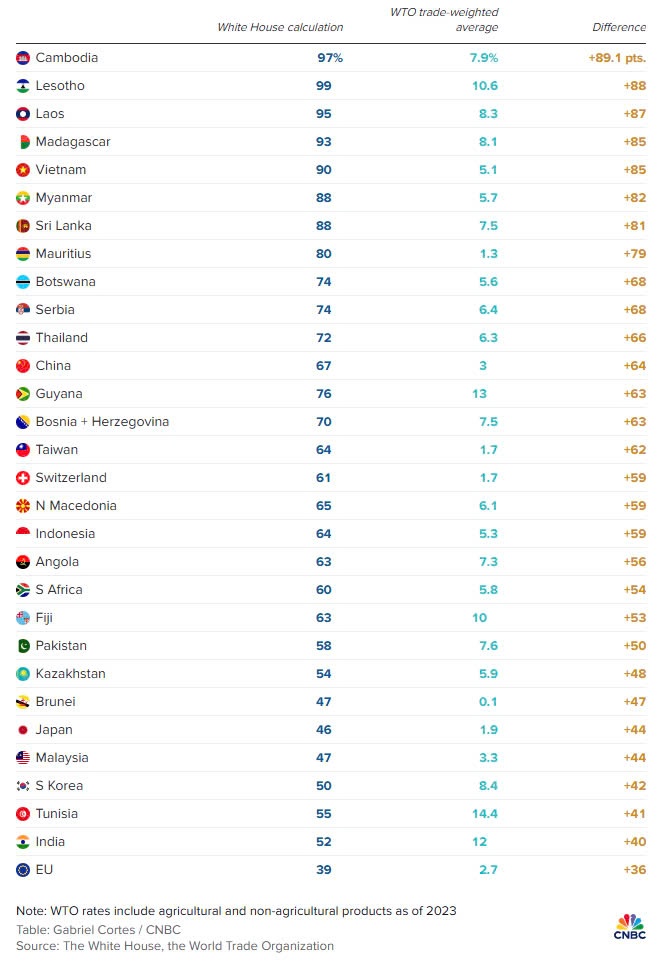668x967 pixels.
Task: Click the EU flag icon
Action: (x=23, y=870)
